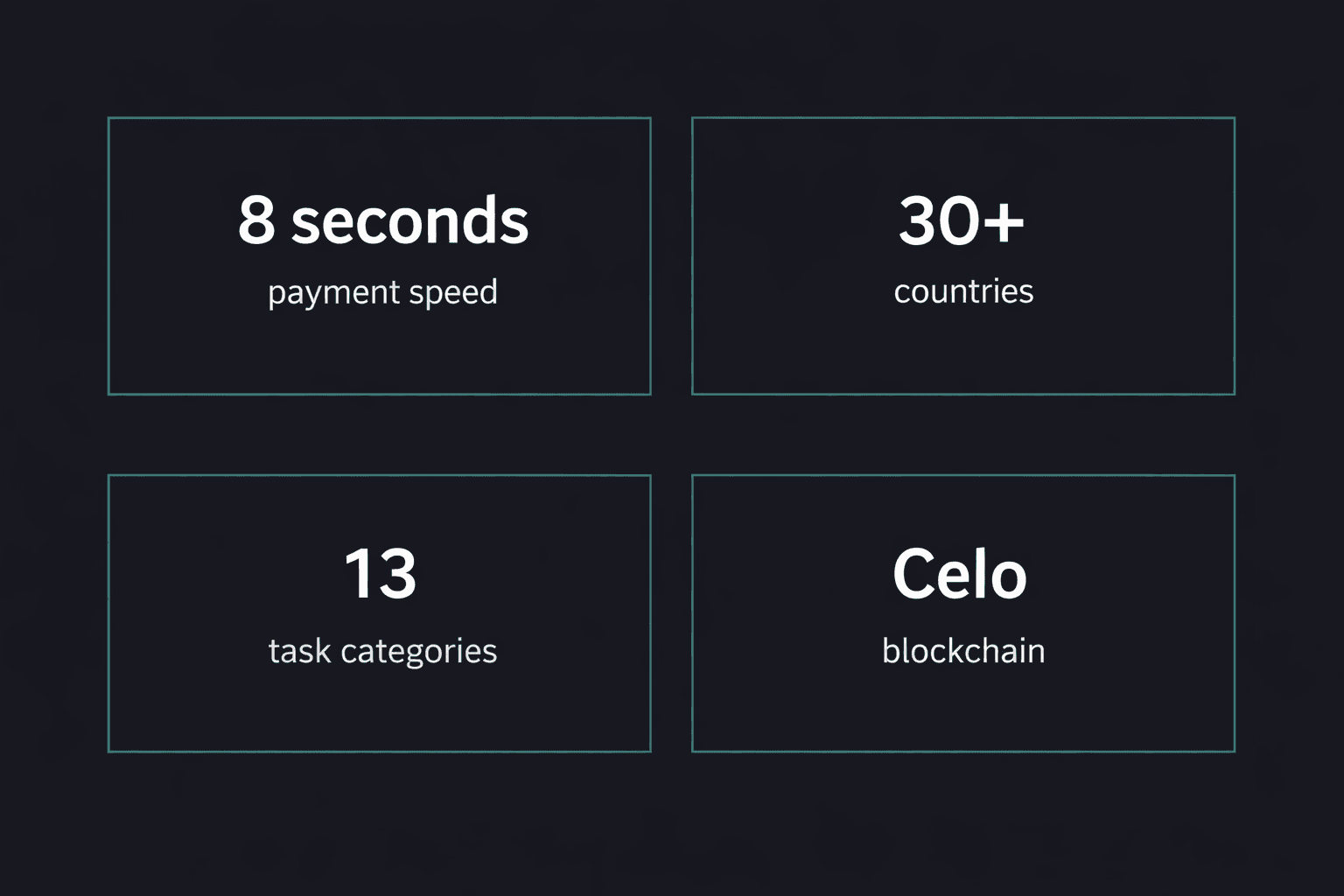This screenshot has width=1344, height=896.
Task: Click the "Celo" heading text
Action: 960,574
